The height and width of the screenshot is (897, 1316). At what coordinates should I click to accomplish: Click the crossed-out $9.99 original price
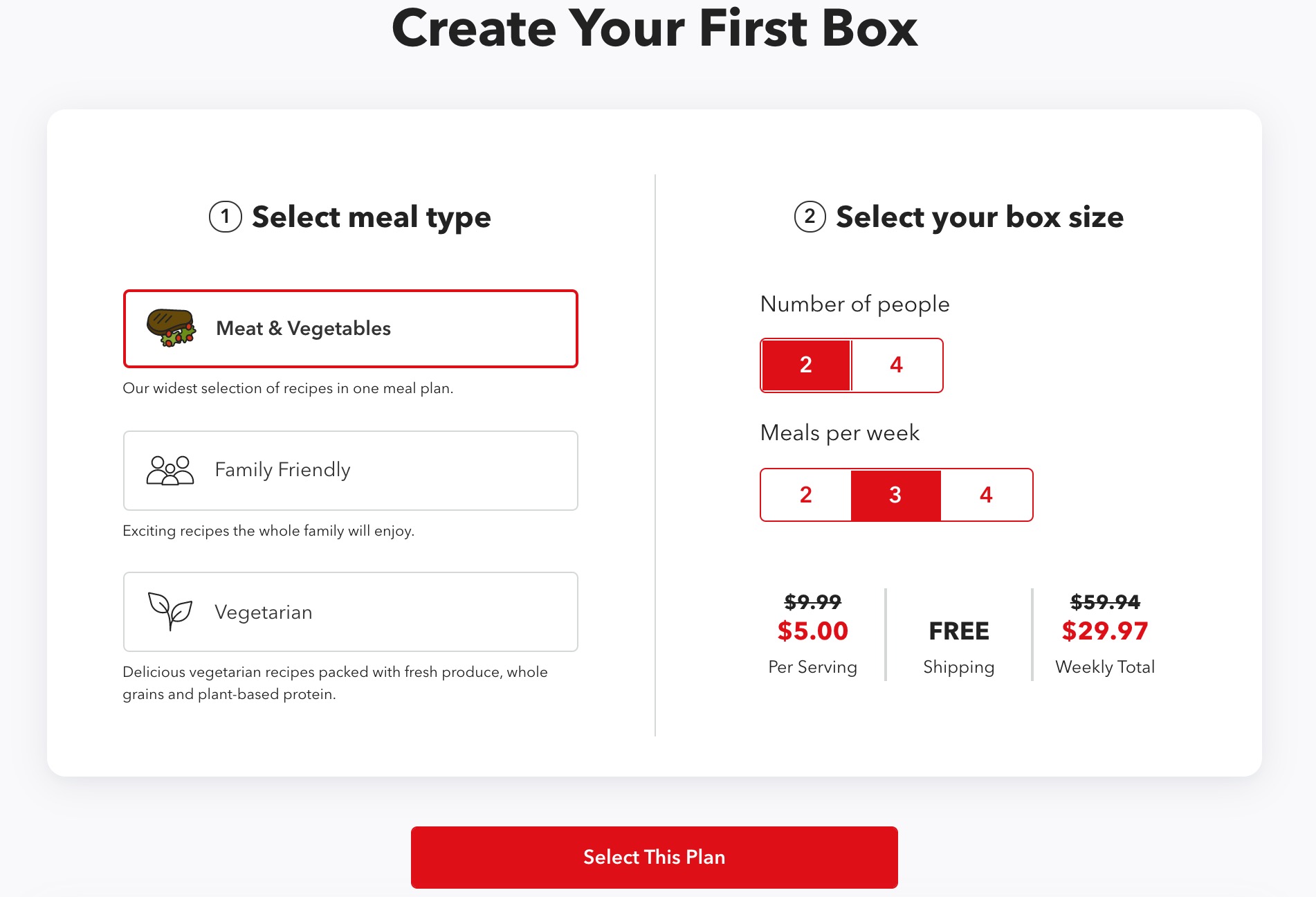(813, 601)
